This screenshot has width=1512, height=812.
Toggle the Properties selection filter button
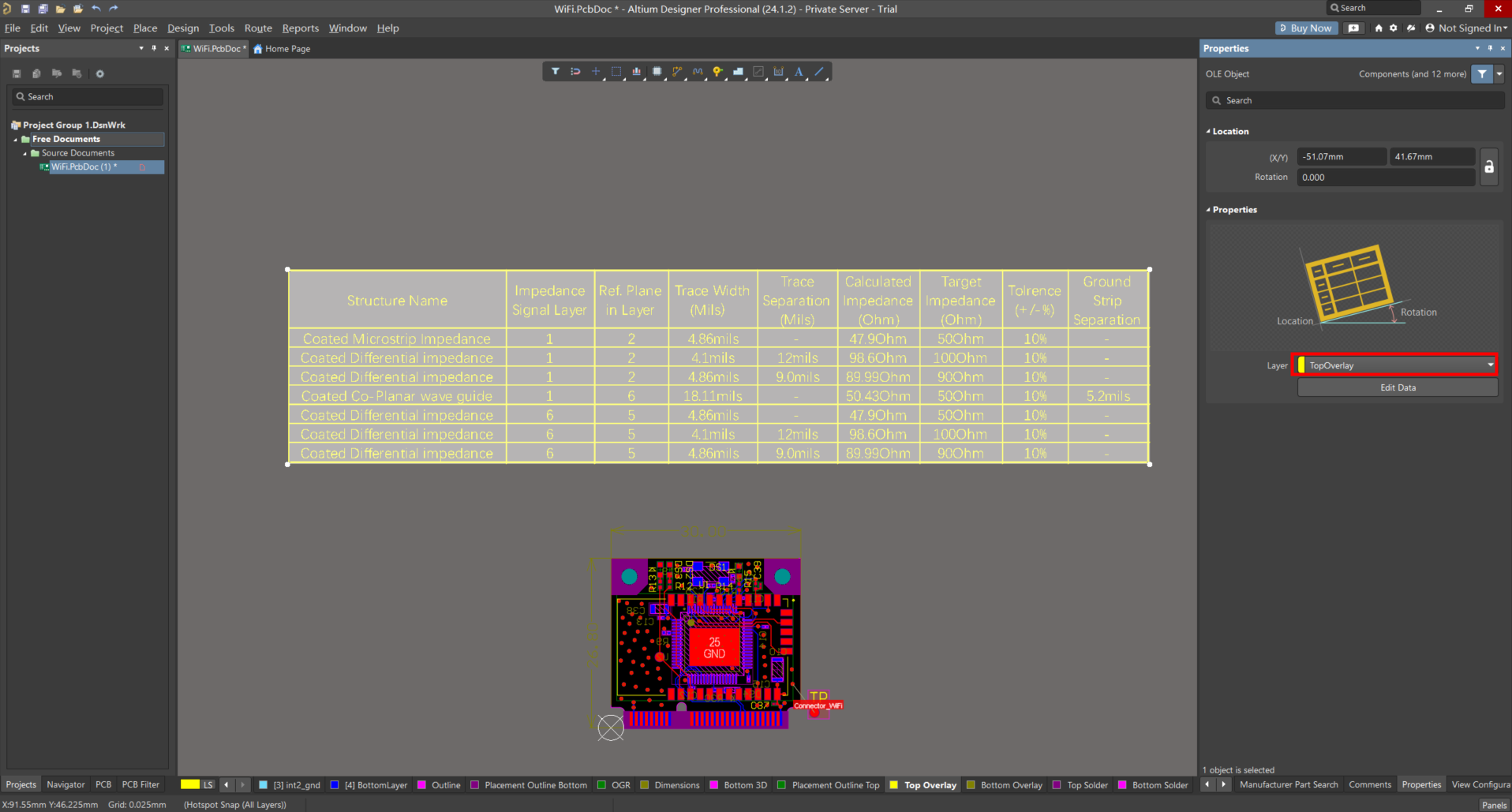click(1482, 74)
